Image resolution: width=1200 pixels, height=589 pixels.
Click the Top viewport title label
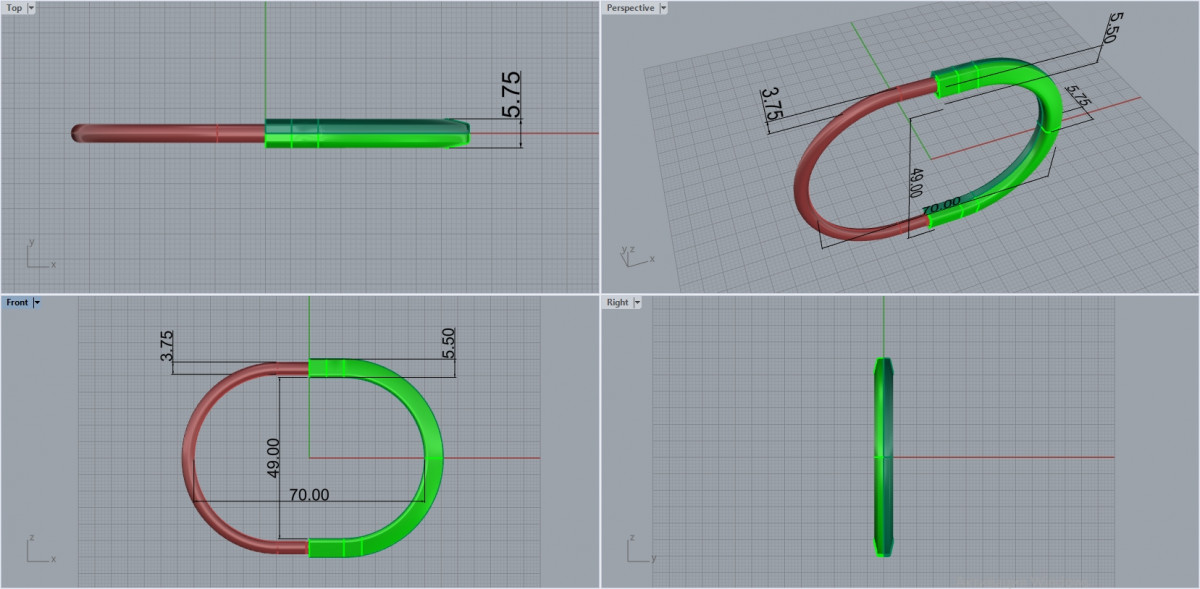pos(14,8)
